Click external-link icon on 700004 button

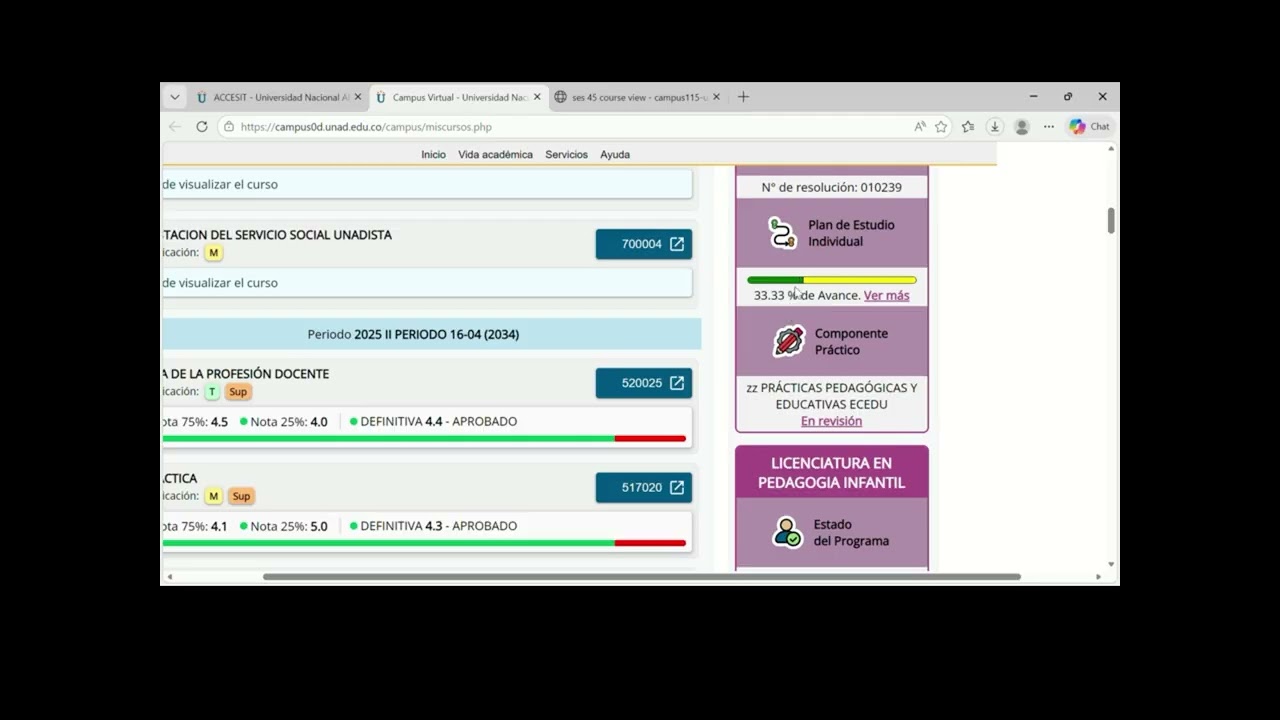(677, 244)
